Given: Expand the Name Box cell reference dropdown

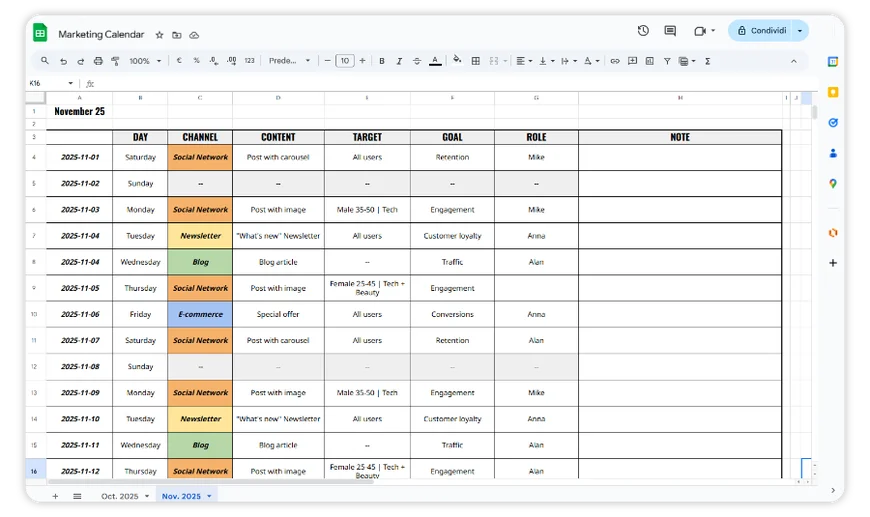Looking at the screenshot, I should (70, 83).
